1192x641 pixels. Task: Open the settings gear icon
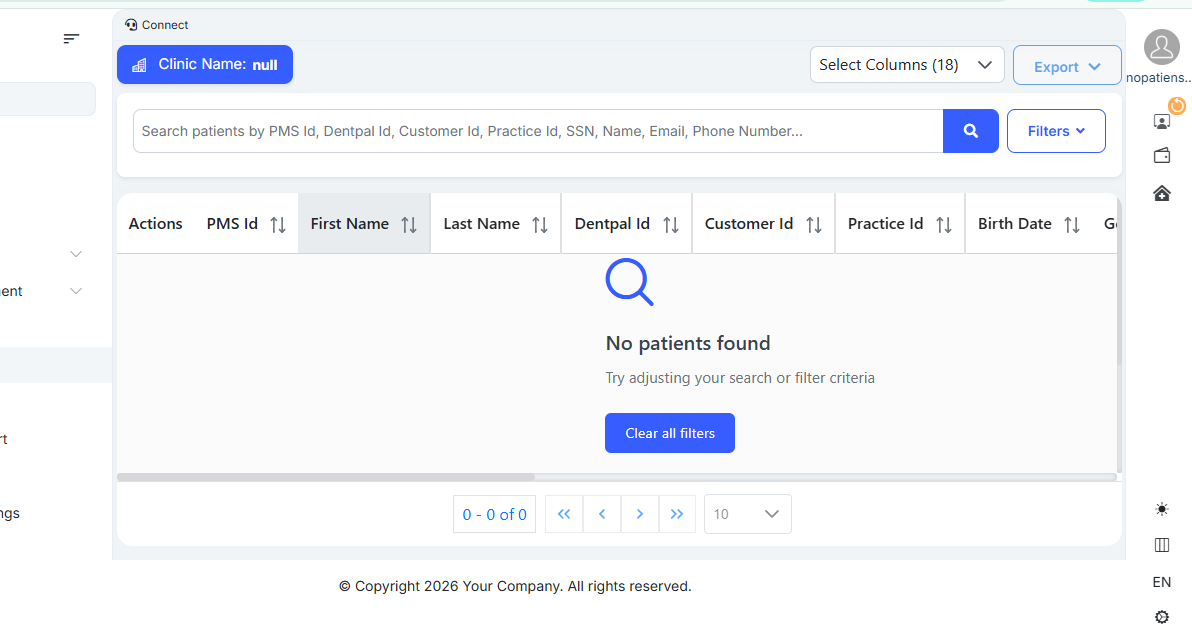[x=1162, y=617]
